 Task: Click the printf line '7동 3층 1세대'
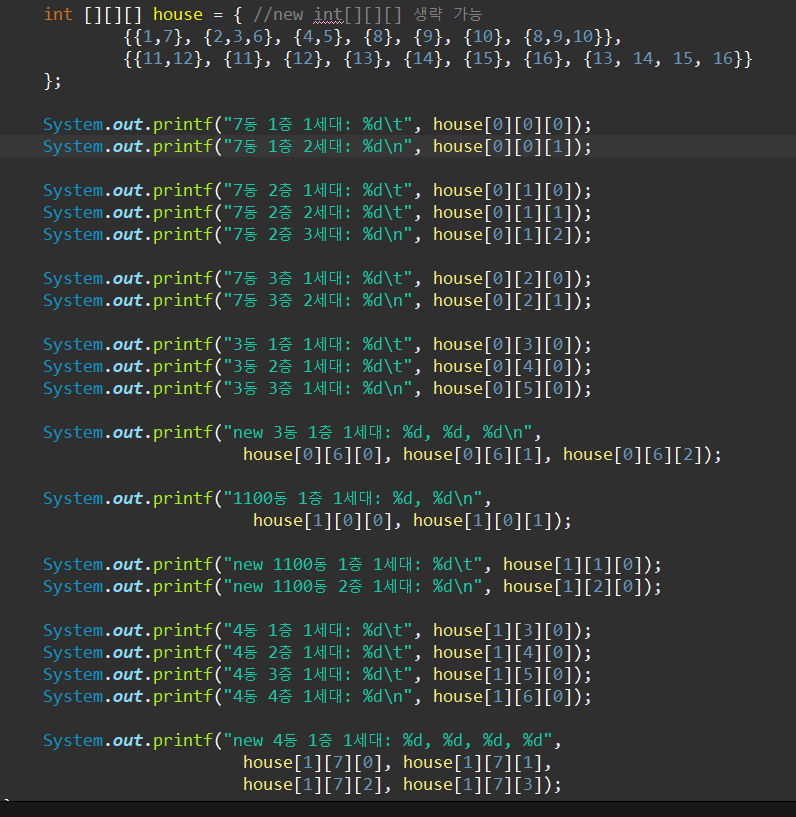tap(317, 279)
